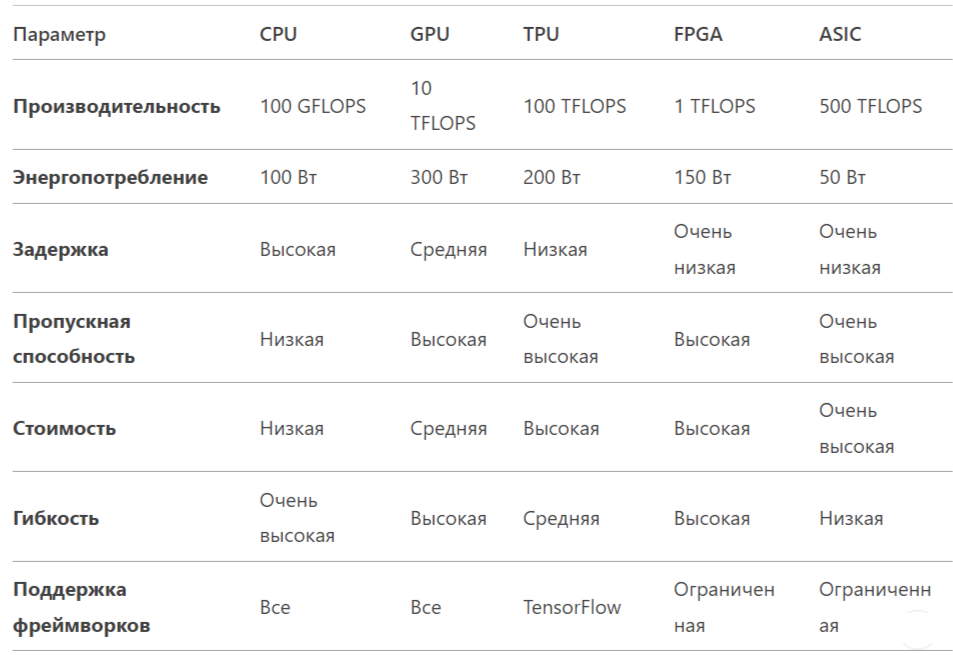Select the Стоимость row label
953x655 pixels.
[64, 428]
